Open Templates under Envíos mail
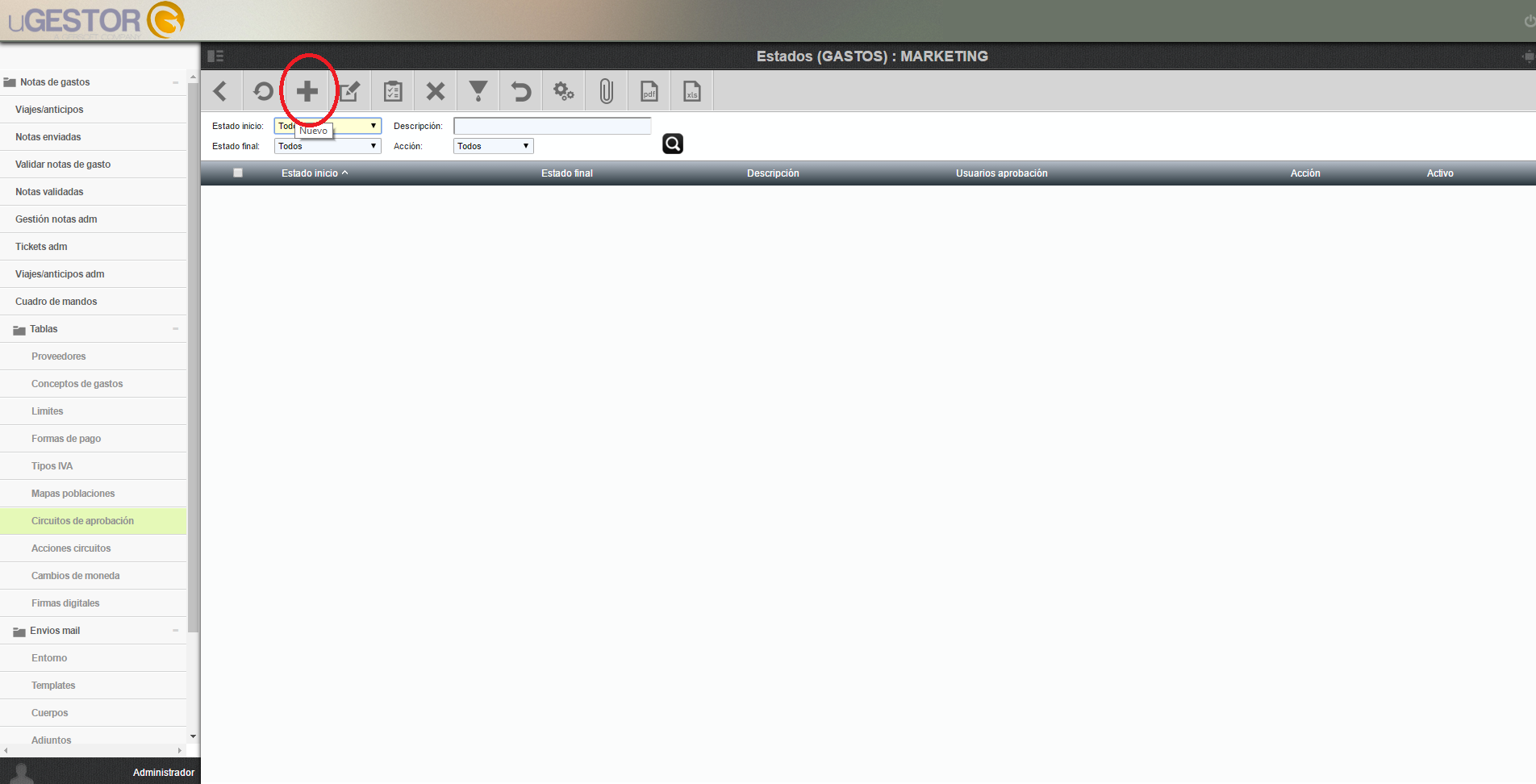 click(x=94, y=686)
